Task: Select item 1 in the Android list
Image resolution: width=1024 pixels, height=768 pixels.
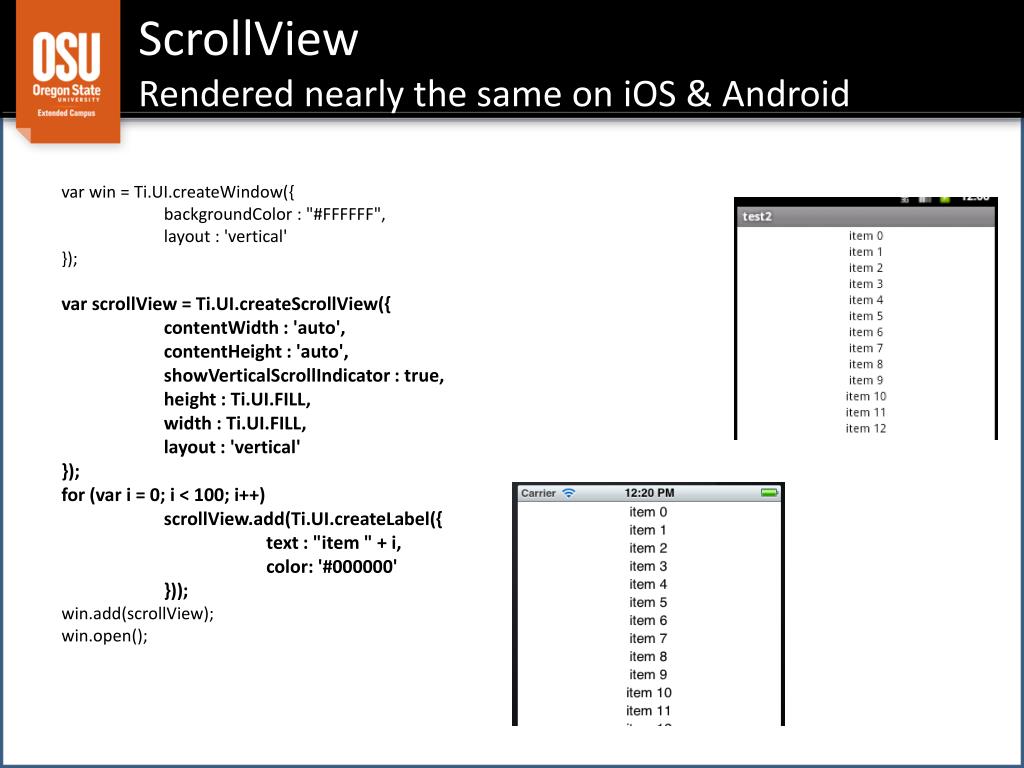Action: tap(866, 252)
